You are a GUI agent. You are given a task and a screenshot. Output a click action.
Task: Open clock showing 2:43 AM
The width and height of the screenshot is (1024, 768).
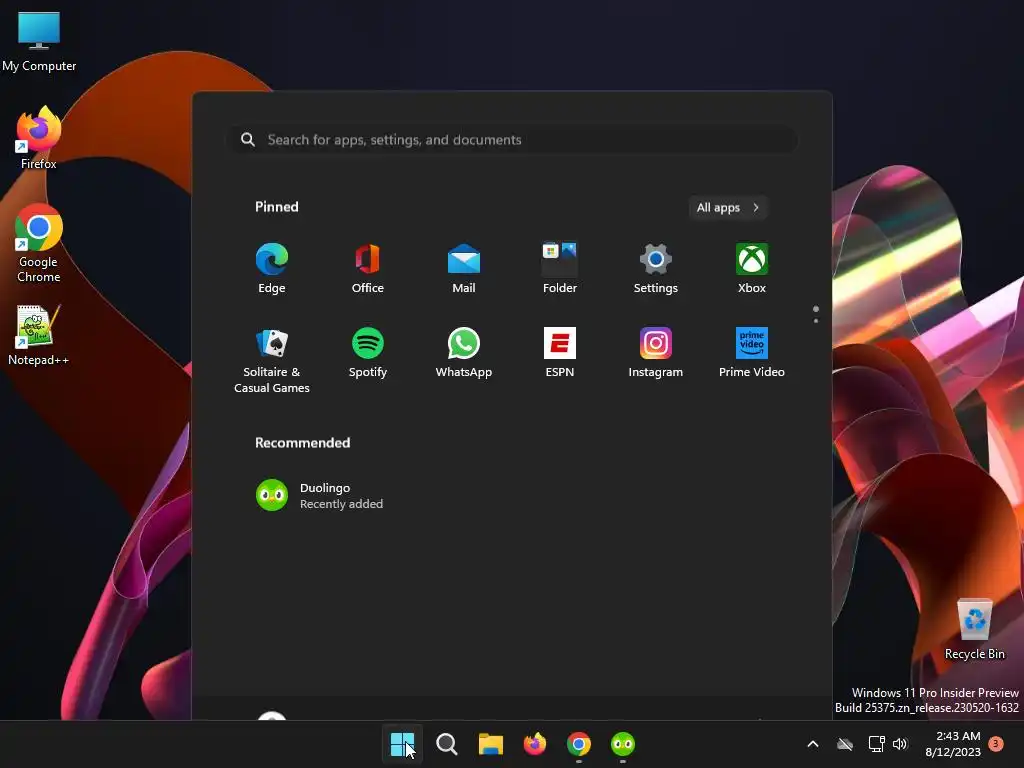coord(953,744)
